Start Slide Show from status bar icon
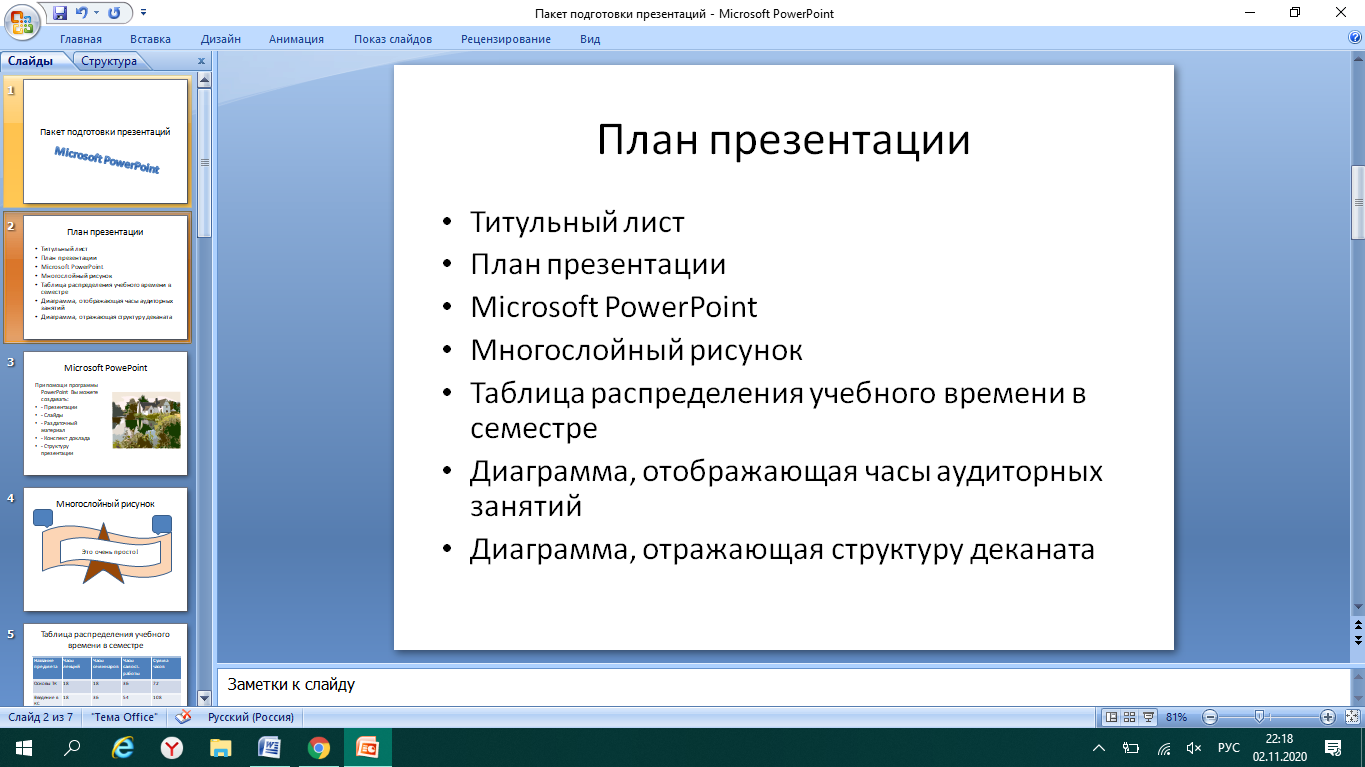1365x767 pixels. (1149, 717)
